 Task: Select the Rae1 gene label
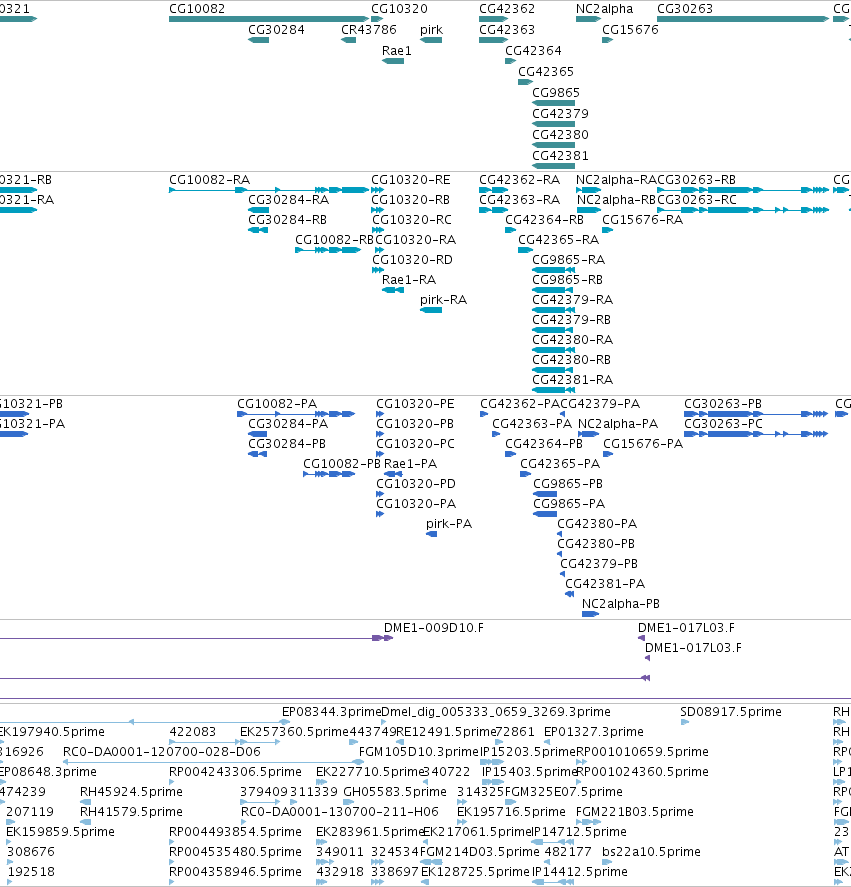click(x=397, y=51)
